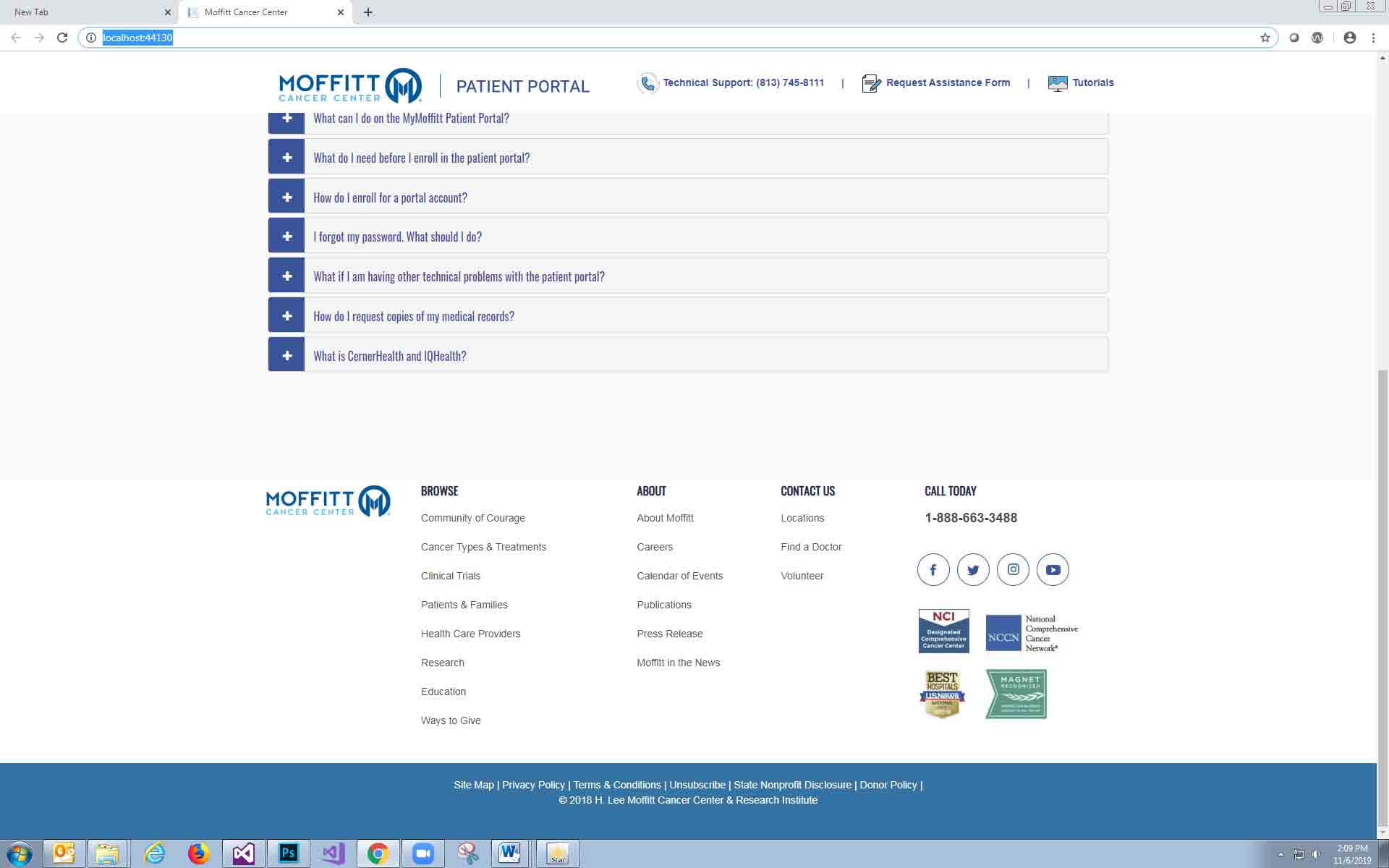Expand 'What is CernerHealth and IQHealth?'

286,356
